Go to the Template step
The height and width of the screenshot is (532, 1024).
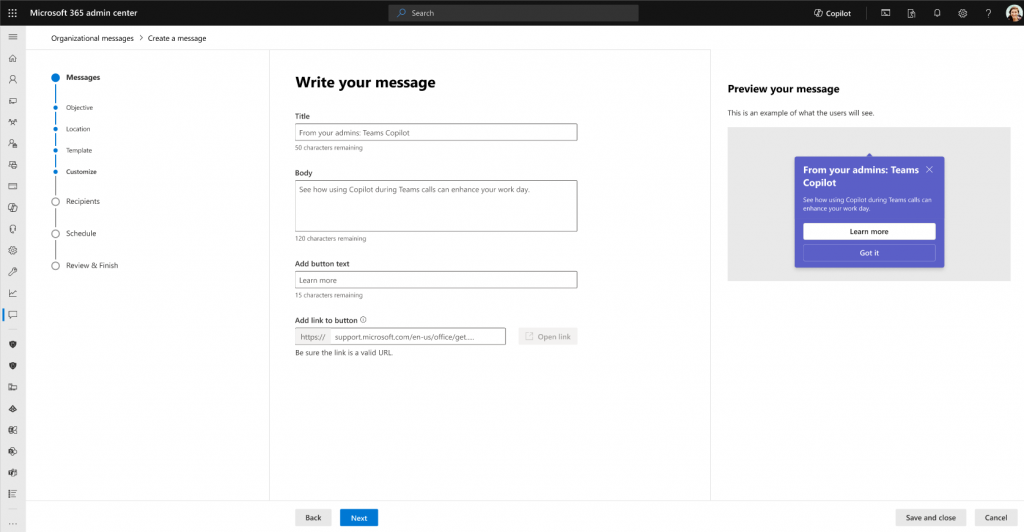tap(79, 151)
